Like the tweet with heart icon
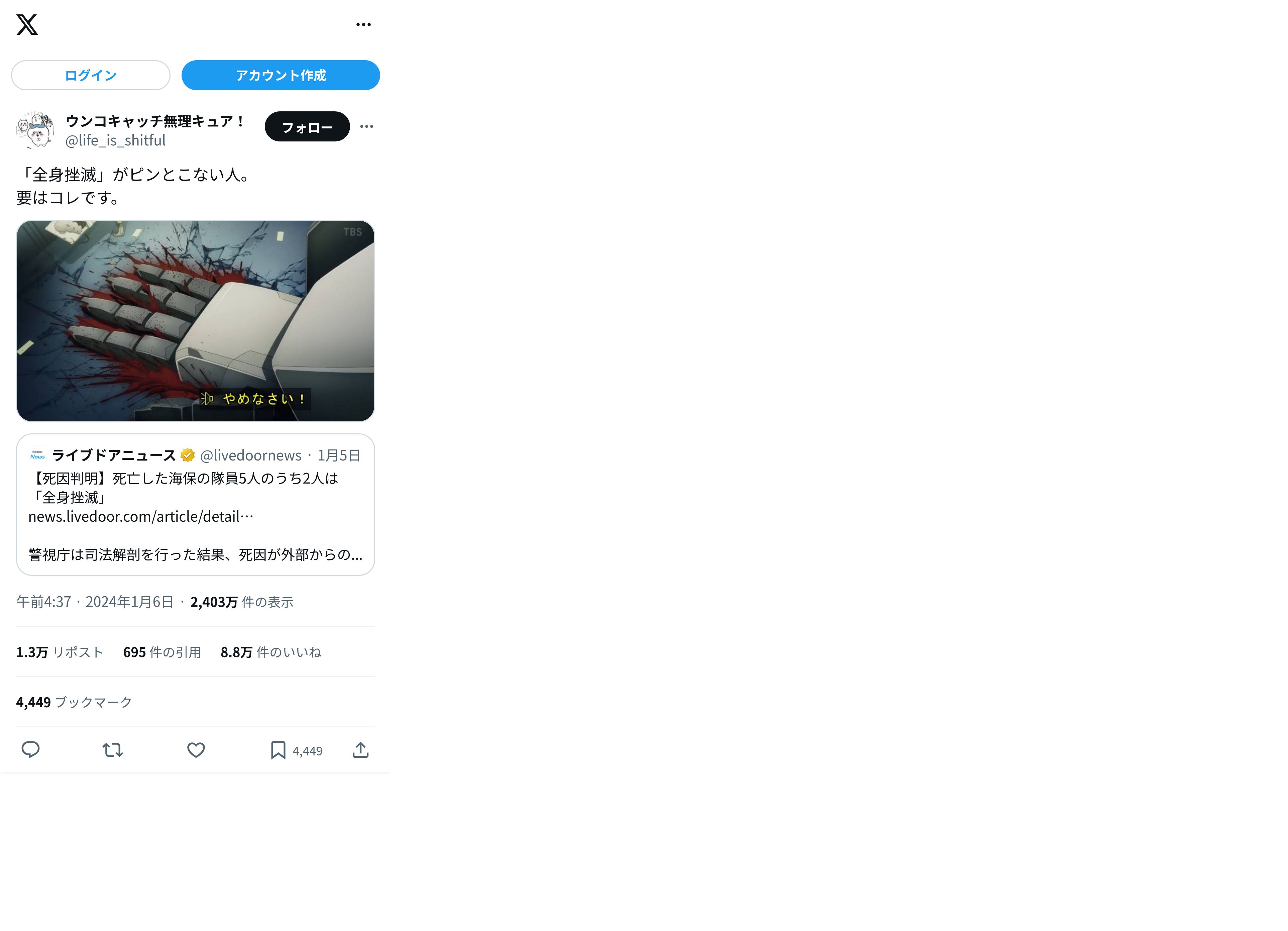Viewport: 1288px width, 931px height. coord(196,750)
